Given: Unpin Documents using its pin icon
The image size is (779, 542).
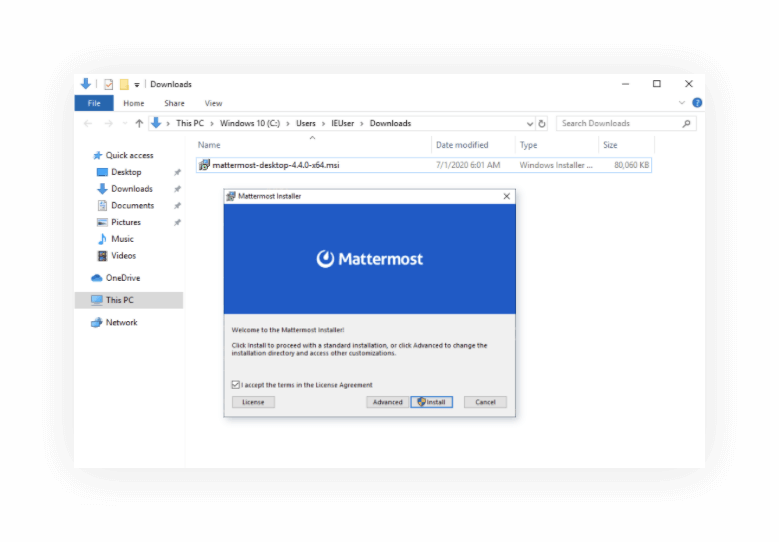Looking at the screenshot, I should (177, 206).
